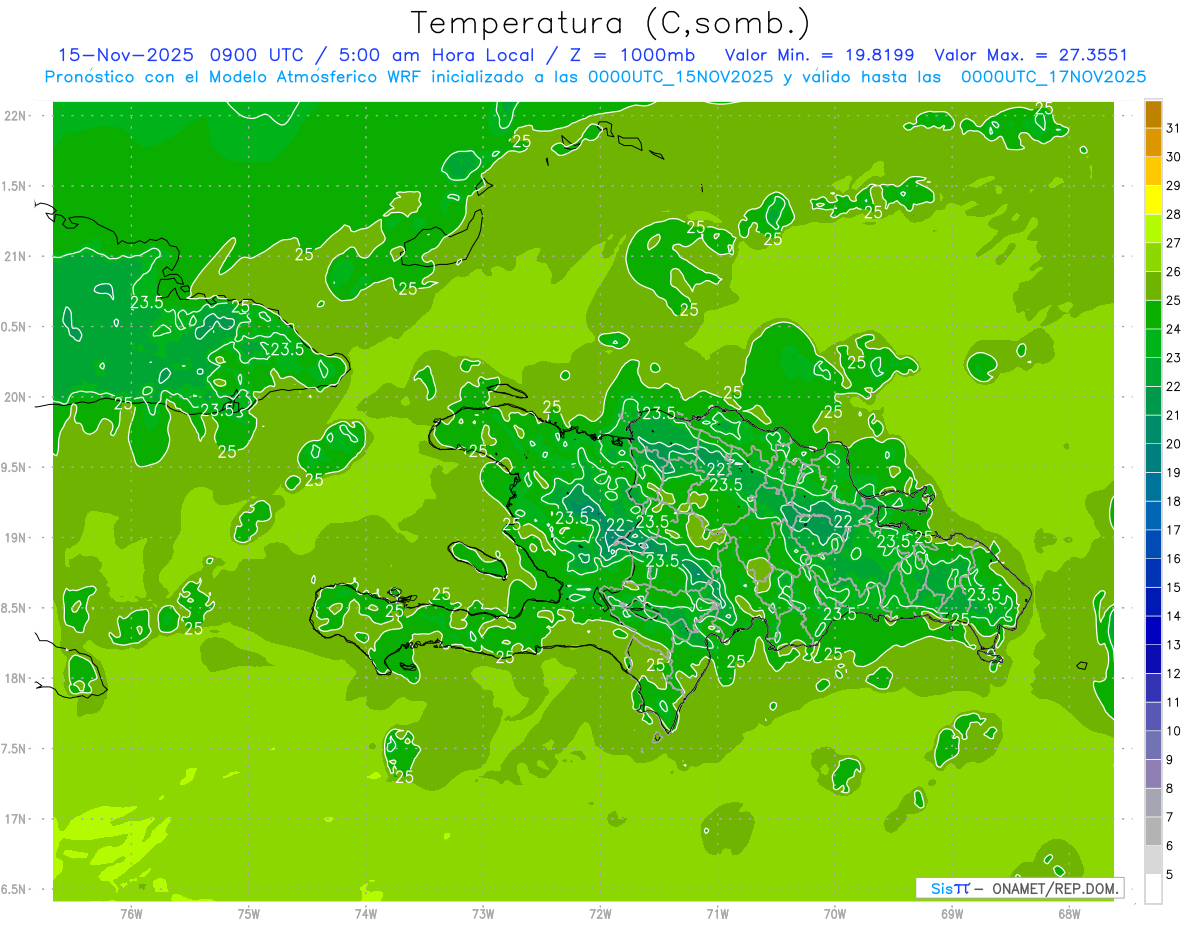Image resolution: width=1200 pixels, height=927 pixels.
Task: Click the "31" color scale label
Action: pos(1174,128)
